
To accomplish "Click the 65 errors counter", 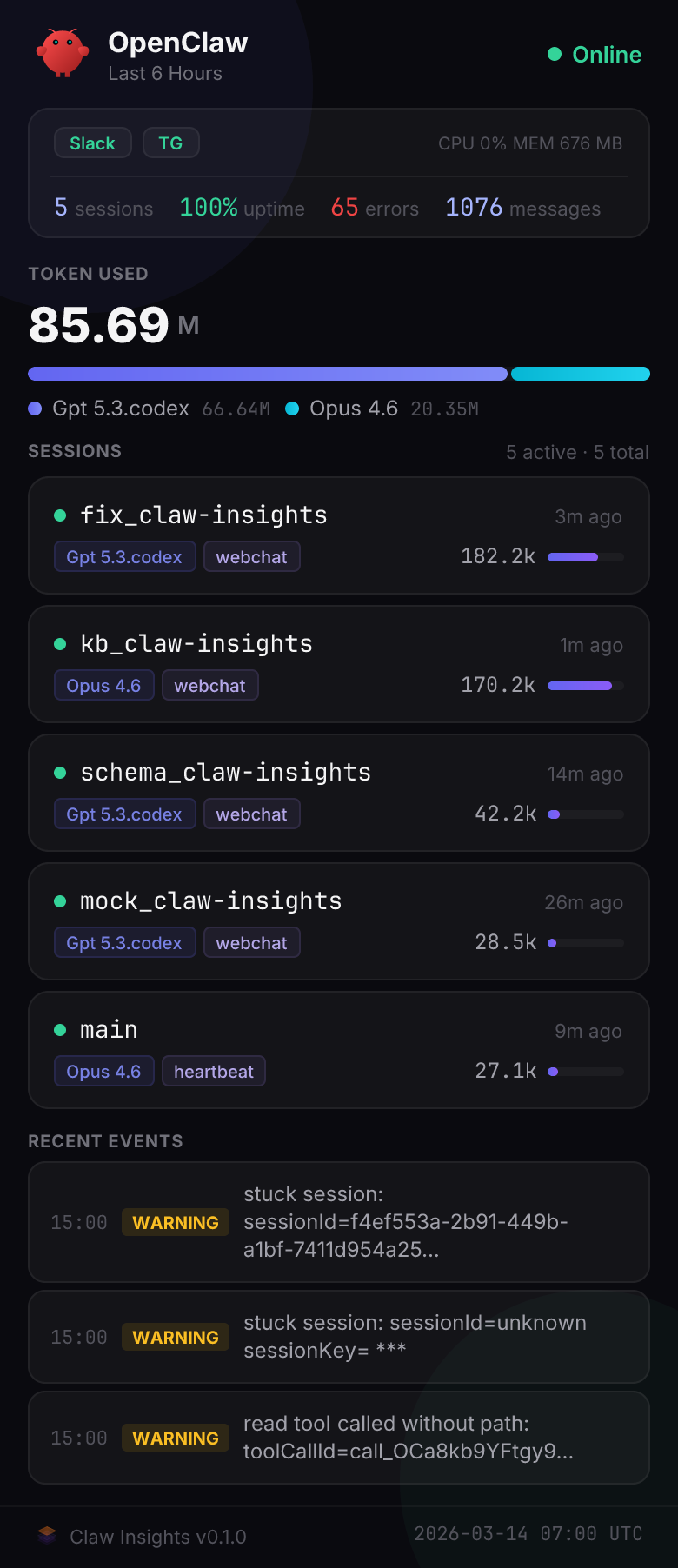I will coord(374,209).
